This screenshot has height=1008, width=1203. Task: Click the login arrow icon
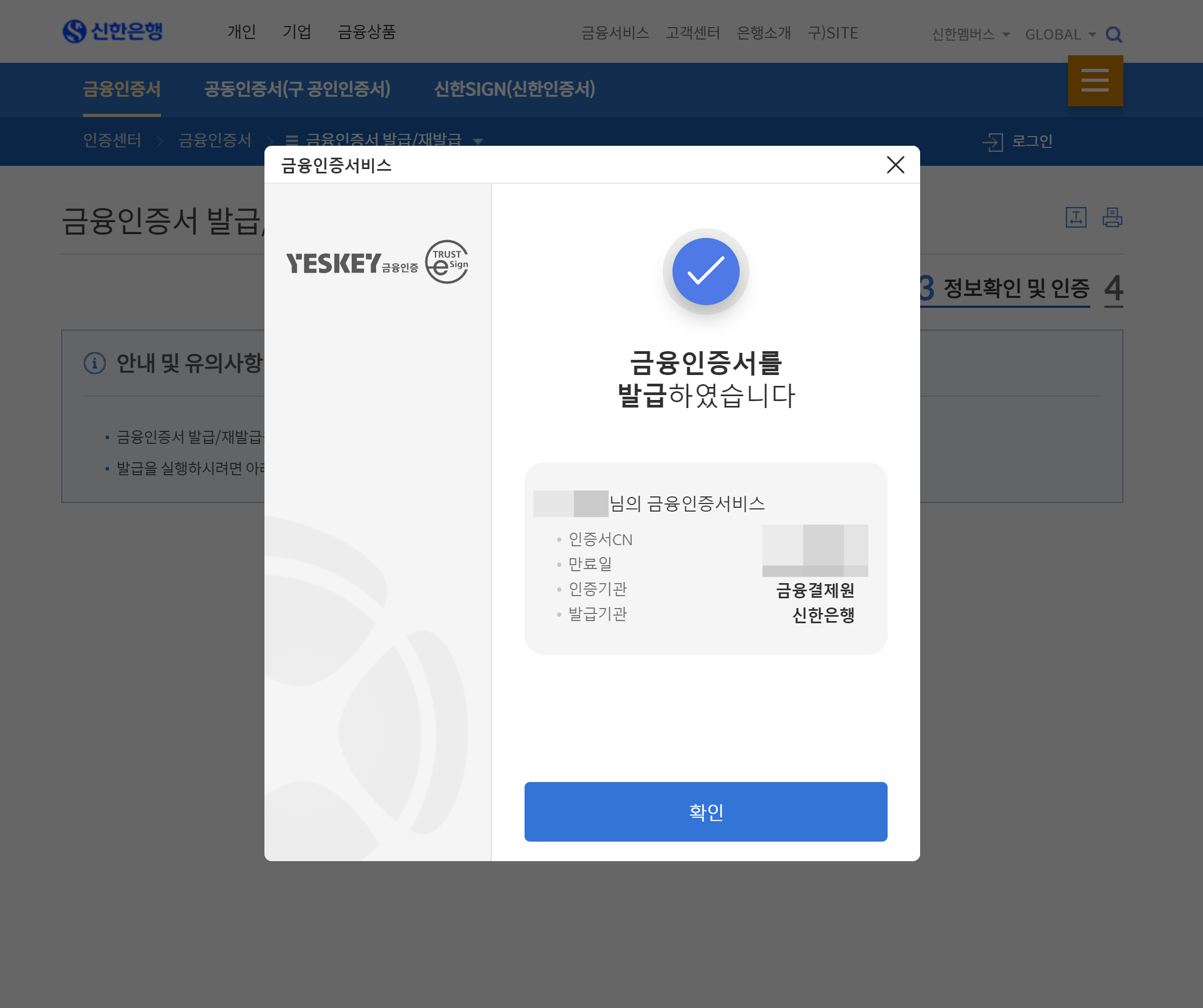point(993,141)
